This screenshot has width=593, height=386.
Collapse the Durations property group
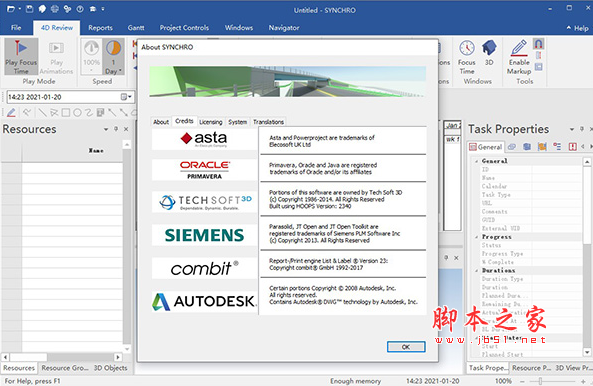click(x=477, y=270)
